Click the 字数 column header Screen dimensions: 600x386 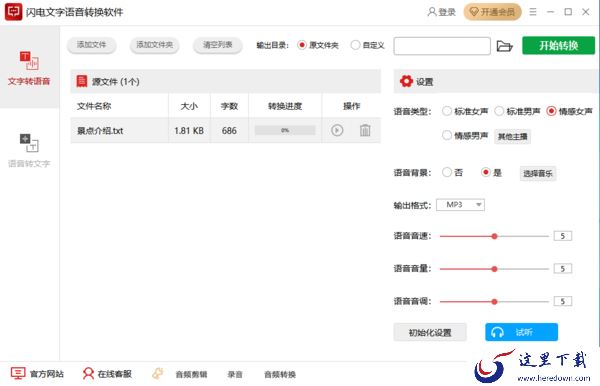(229, 106)
